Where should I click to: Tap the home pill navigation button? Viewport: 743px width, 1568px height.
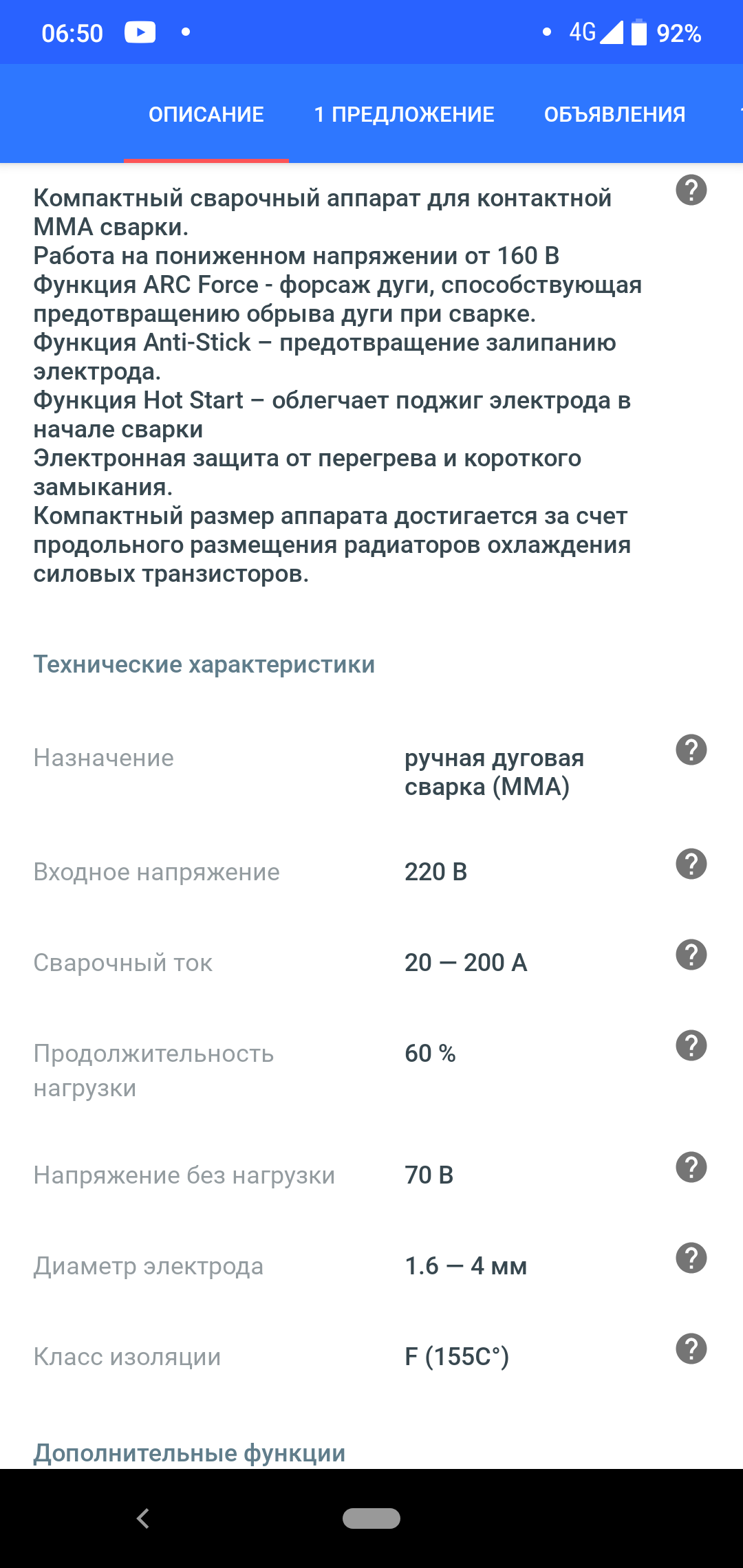point(371,1518)
